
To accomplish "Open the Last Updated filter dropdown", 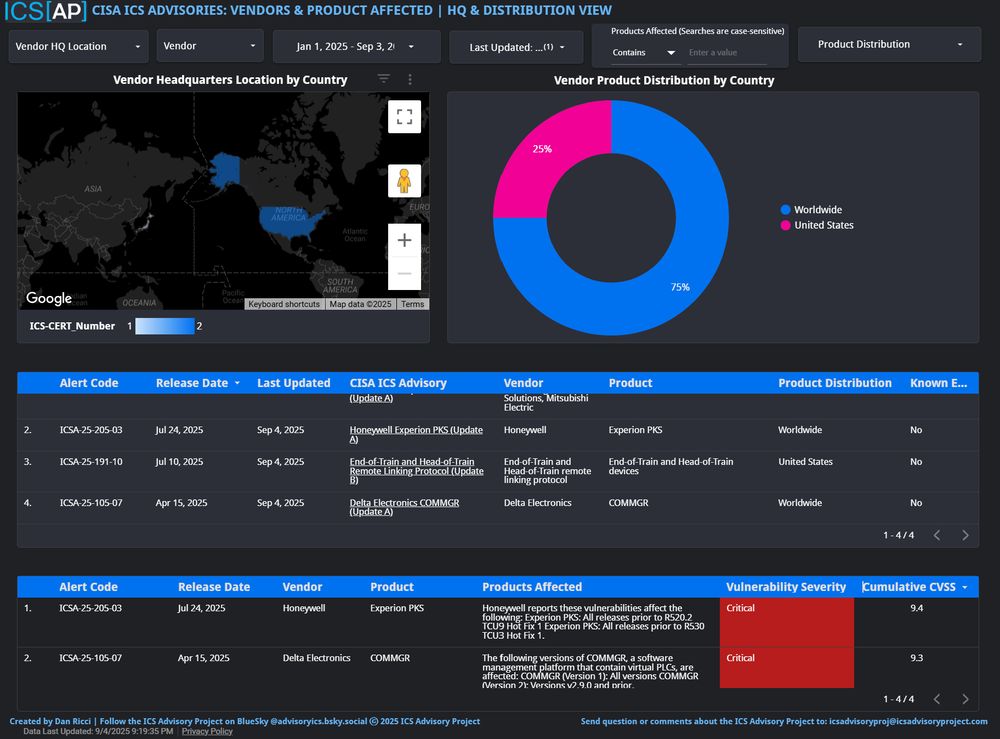I will click(516, 47).
